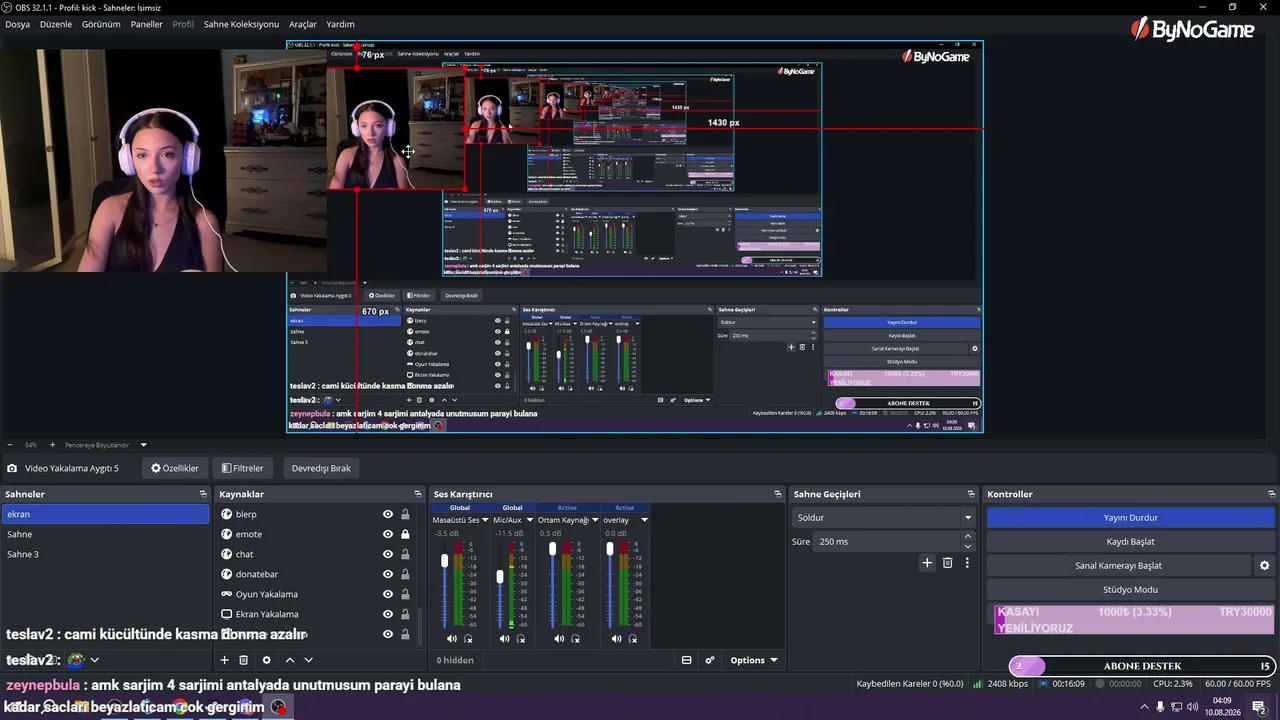Hide the donatebar source
This screenshot has height=720, width=1280.
[388, 574]
